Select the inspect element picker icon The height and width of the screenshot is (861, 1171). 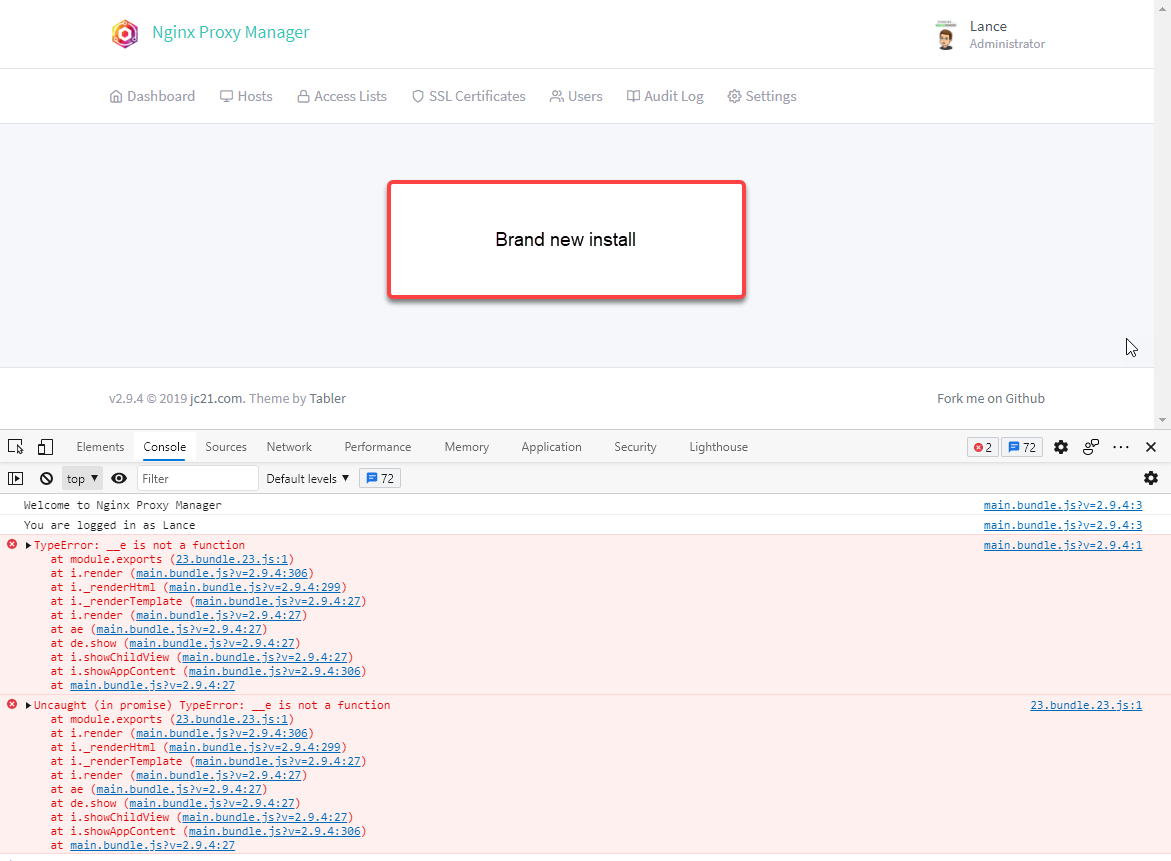(16, 447)
